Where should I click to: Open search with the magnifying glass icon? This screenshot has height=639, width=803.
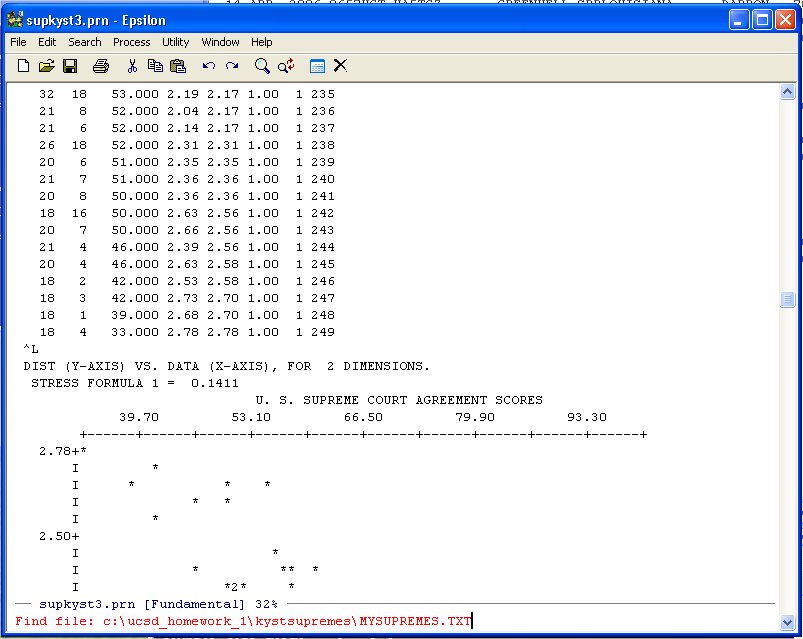262,66
